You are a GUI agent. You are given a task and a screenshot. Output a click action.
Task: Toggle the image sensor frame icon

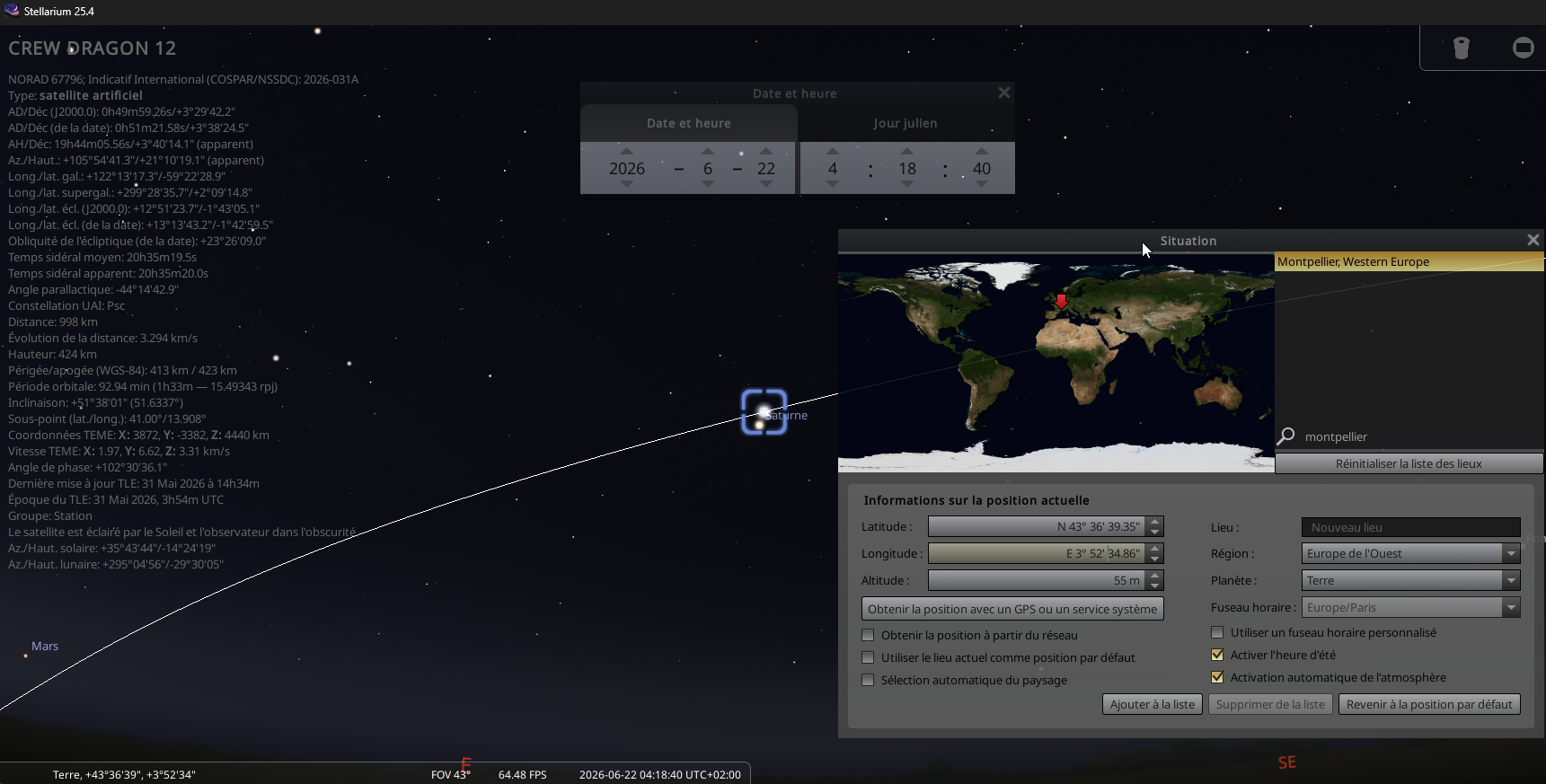click(x=1524, y=48)
